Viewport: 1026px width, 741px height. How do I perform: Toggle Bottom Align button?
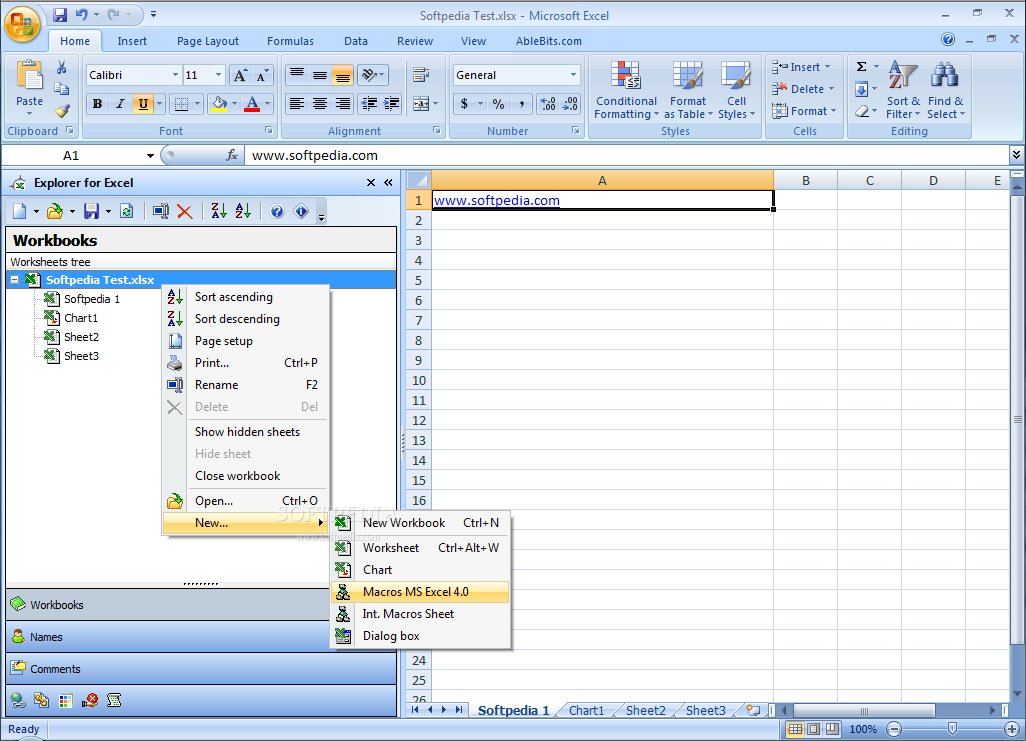click(342, 75)
